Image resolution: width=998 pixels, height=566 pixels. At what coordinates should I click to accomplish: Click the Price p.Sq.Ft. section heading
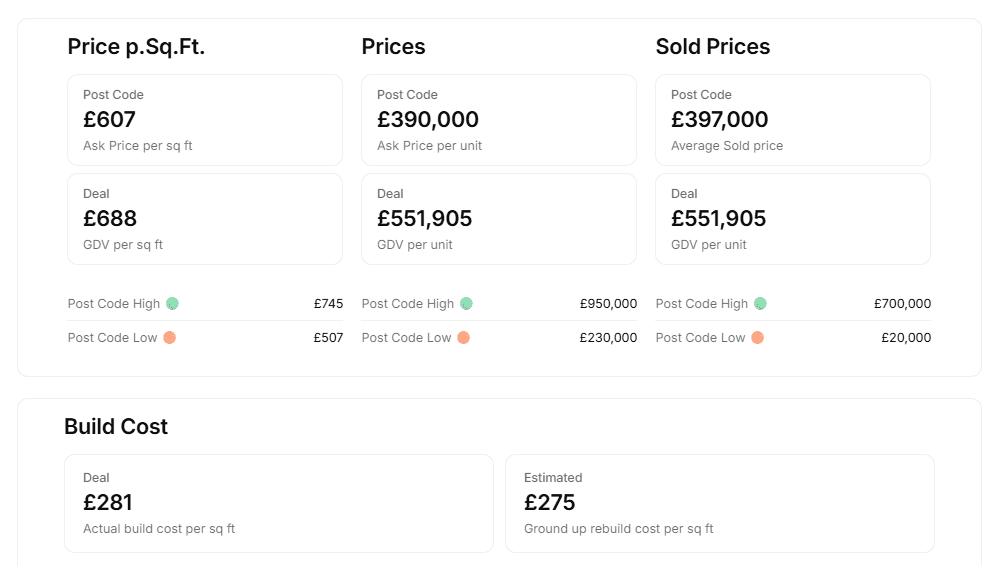tap(136, 46)
